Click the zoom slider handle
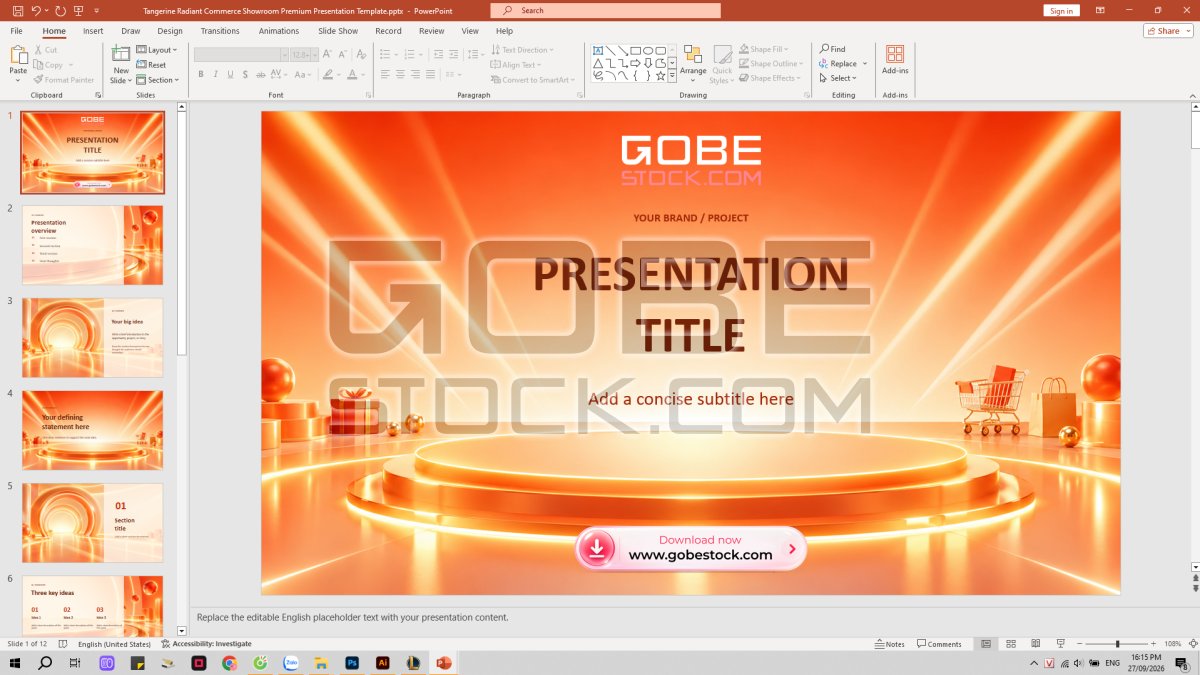The height and width of the screenshot is (675, 1200). [1118, 644]
